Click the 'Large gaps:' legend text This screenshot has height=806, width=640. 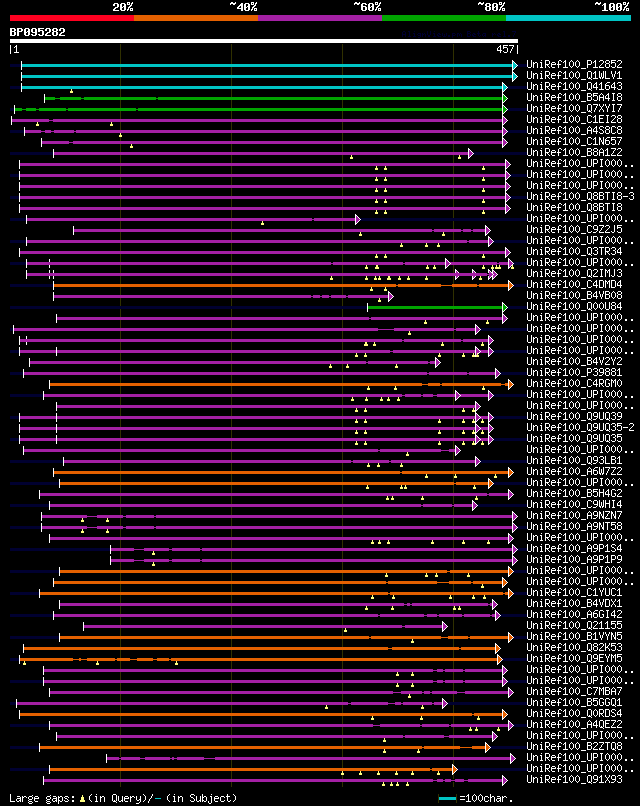tap(43, 798)
